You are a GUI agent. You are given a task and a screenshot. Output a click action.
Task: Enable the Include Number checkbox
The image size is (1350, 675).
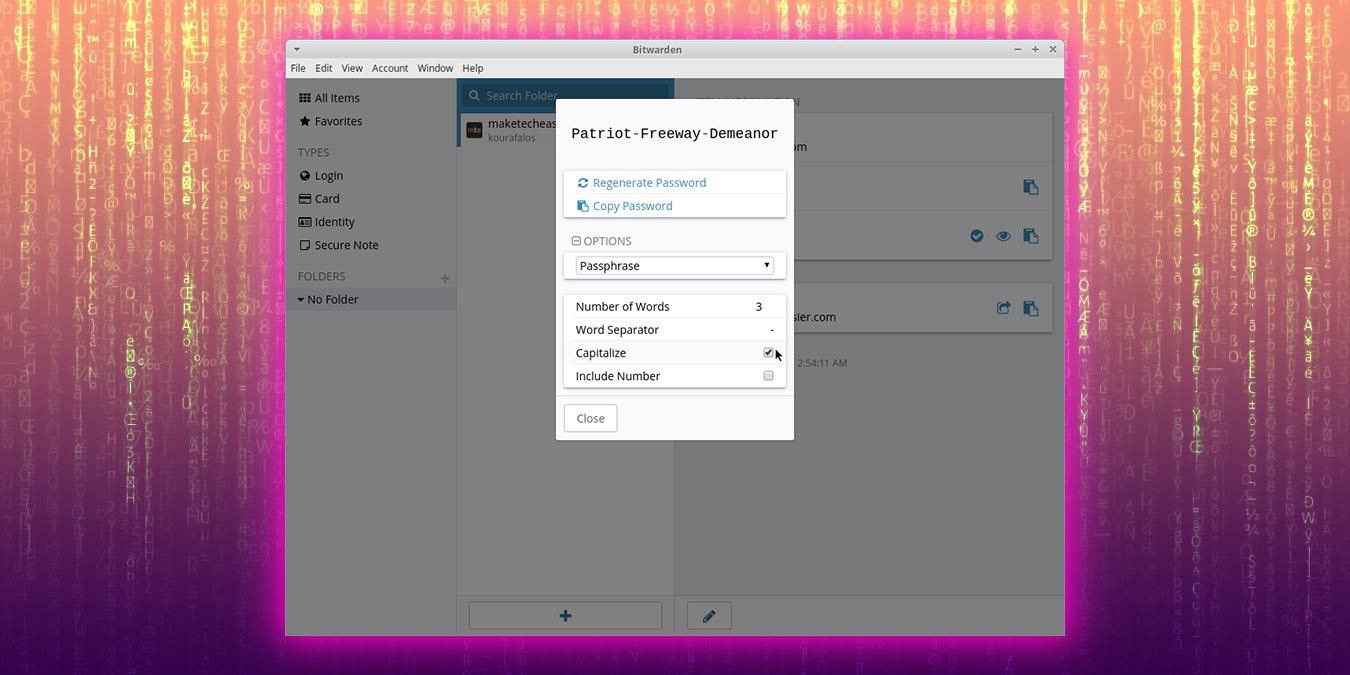768,375
